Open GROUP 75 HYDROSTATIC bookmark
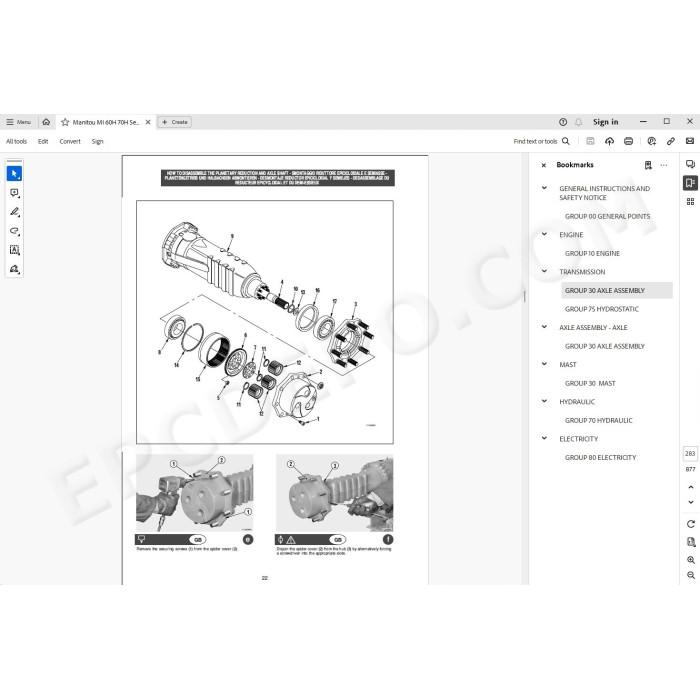Viewport: 700px width, 700px height. [601, 309]
